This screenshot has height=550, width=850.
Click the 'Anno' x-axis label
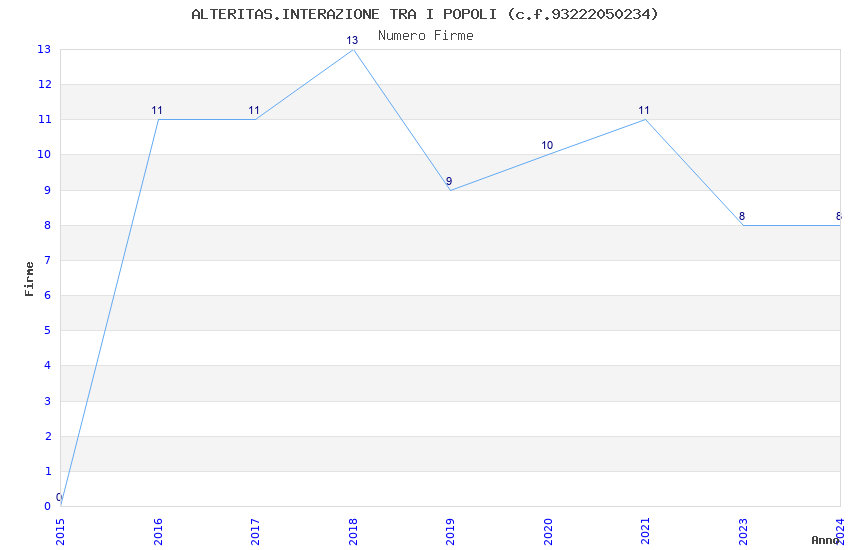tap(825, 540)
